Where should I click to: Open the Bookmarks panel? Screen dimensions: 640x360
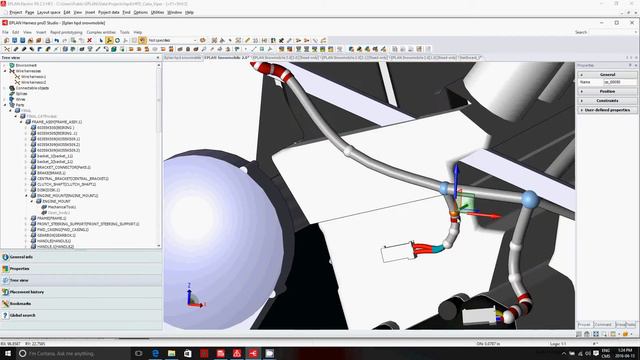click(x=81, y=304)
